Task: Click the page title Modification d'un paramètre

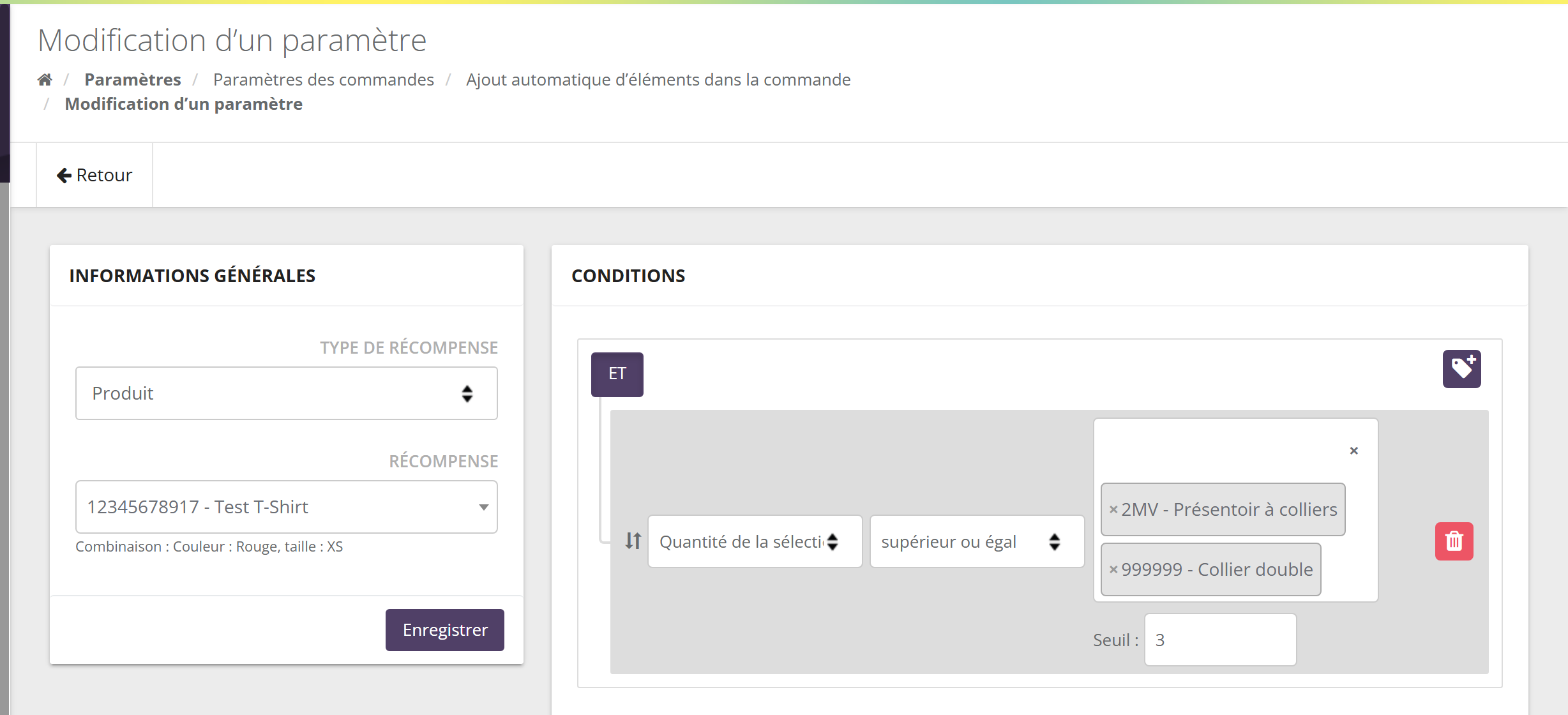Action: 232,40
